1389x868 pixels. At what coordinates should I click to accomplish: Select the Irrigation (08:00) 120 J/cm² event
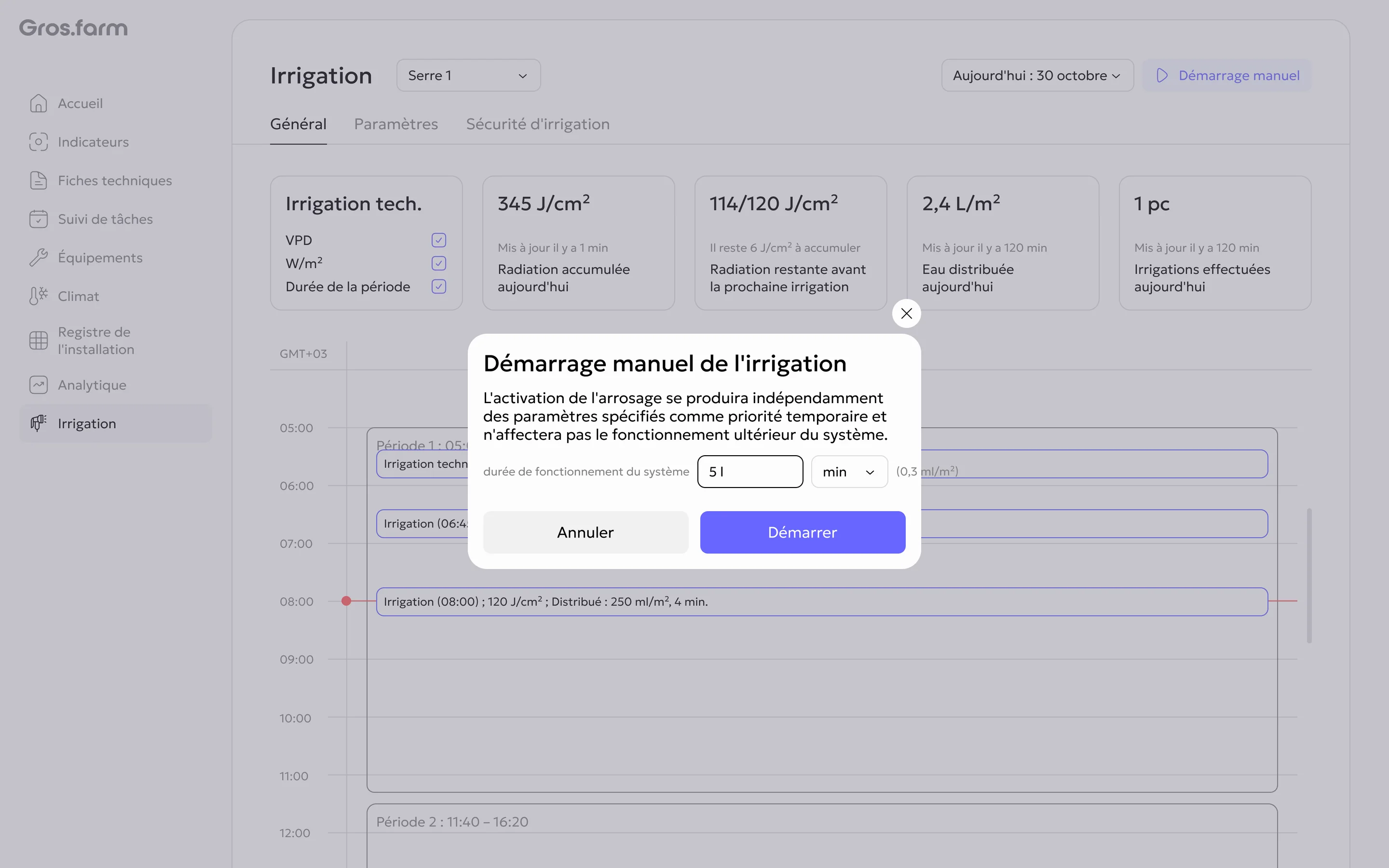[x=822, y=602]
